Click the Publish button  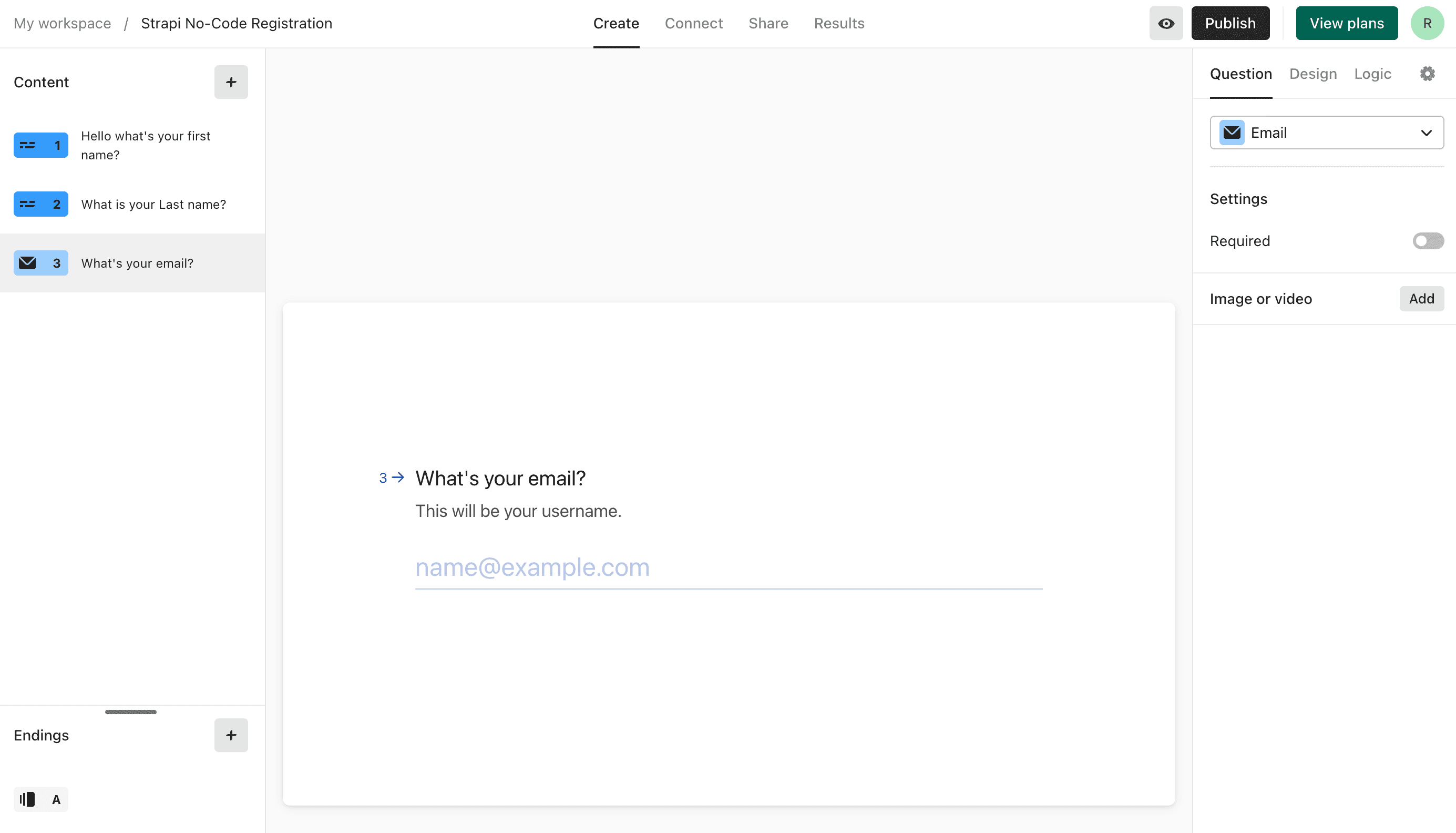[x=1230, y=24]
